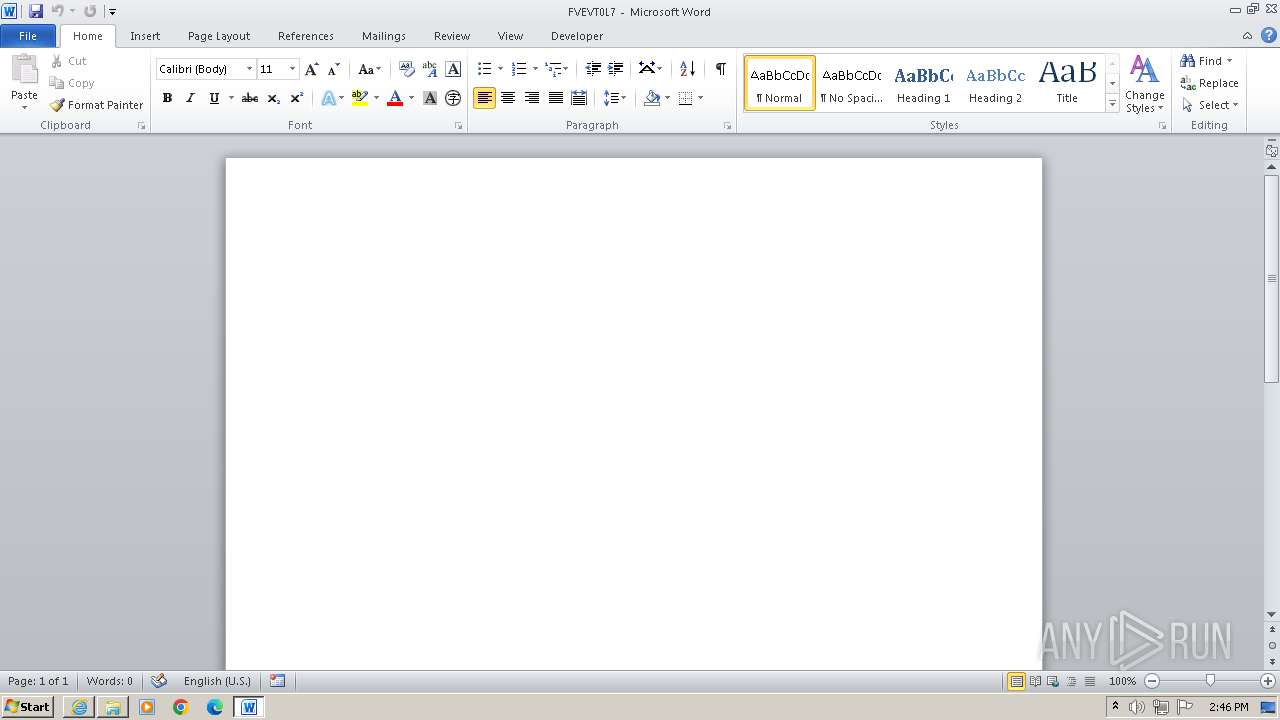The width and height of the screenshot is (1280, 720).
Task: Open font name dropdown Calibri (Body)
Action: tap(249, 69)
